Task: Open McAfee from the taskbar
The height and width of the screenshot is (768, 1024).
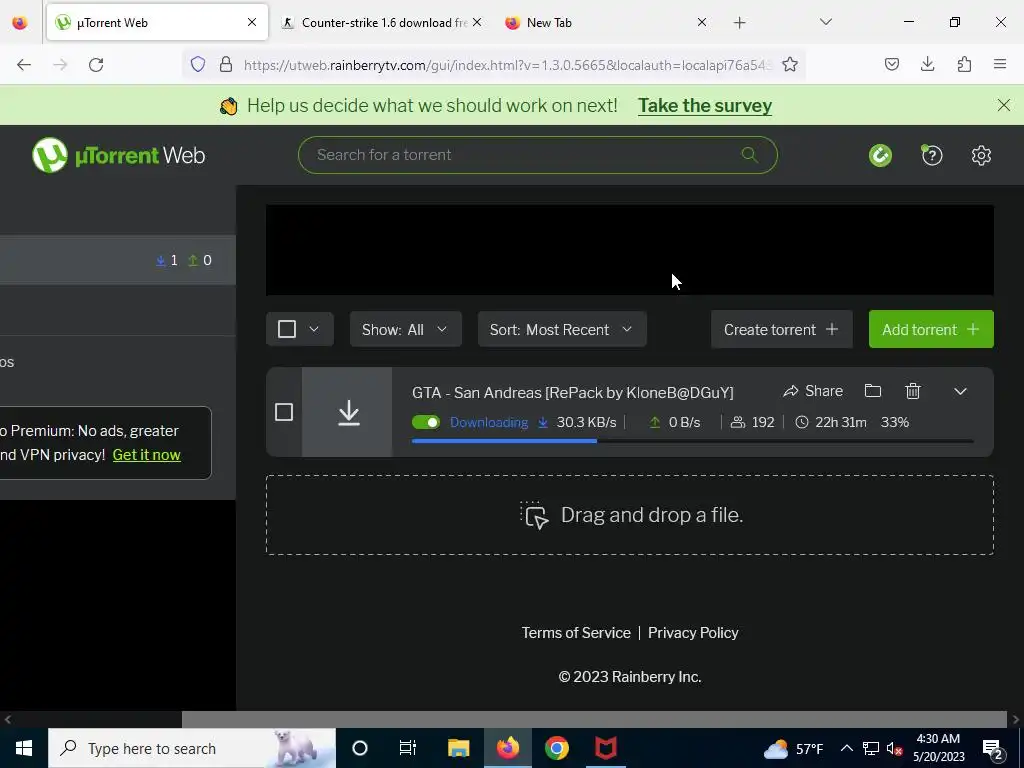Action: [605, 748]
